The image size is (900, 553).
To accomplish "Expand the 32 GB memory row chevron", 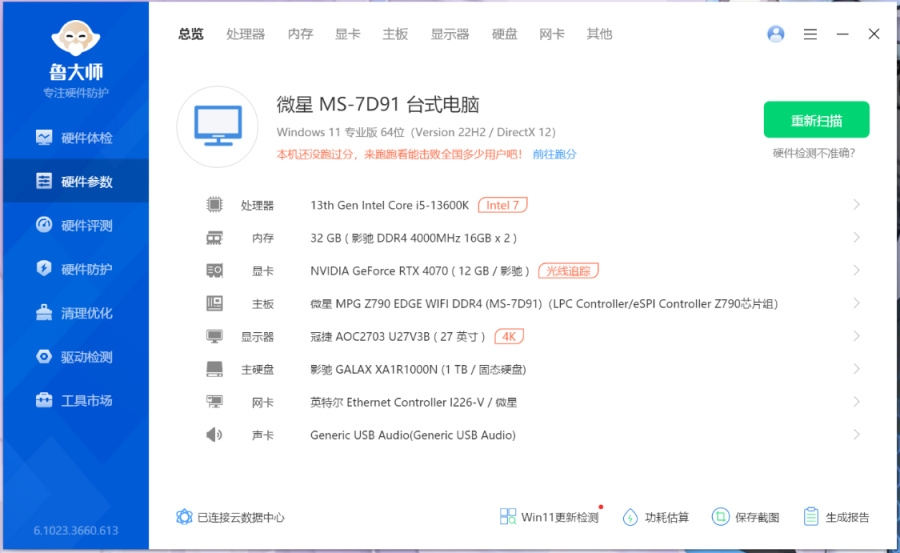I will pyautogui.click(x=856, y=237).
